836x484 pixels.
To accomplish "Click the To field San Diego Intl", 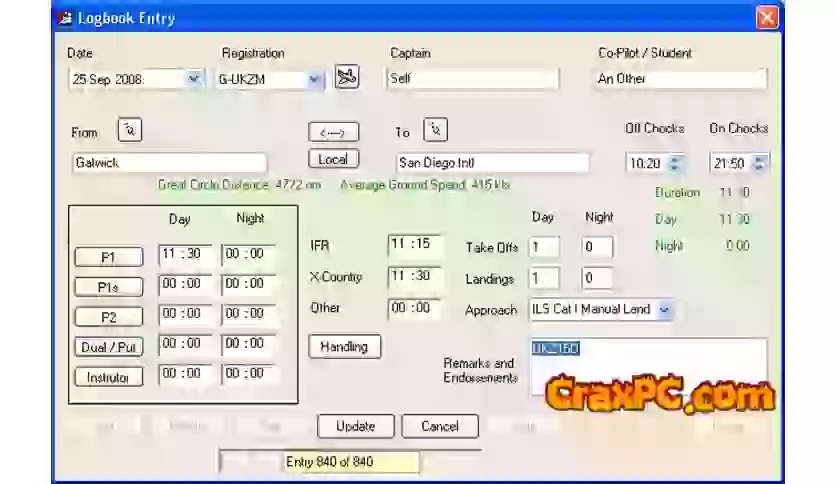I will (493, 163).
